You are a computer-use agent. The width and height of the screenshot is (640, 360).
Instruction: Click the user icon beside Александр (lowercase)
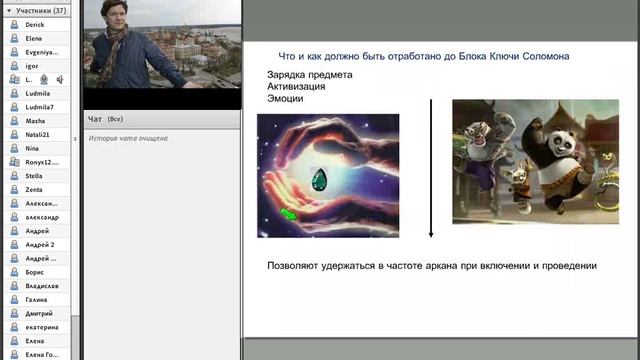click(14, 217)
